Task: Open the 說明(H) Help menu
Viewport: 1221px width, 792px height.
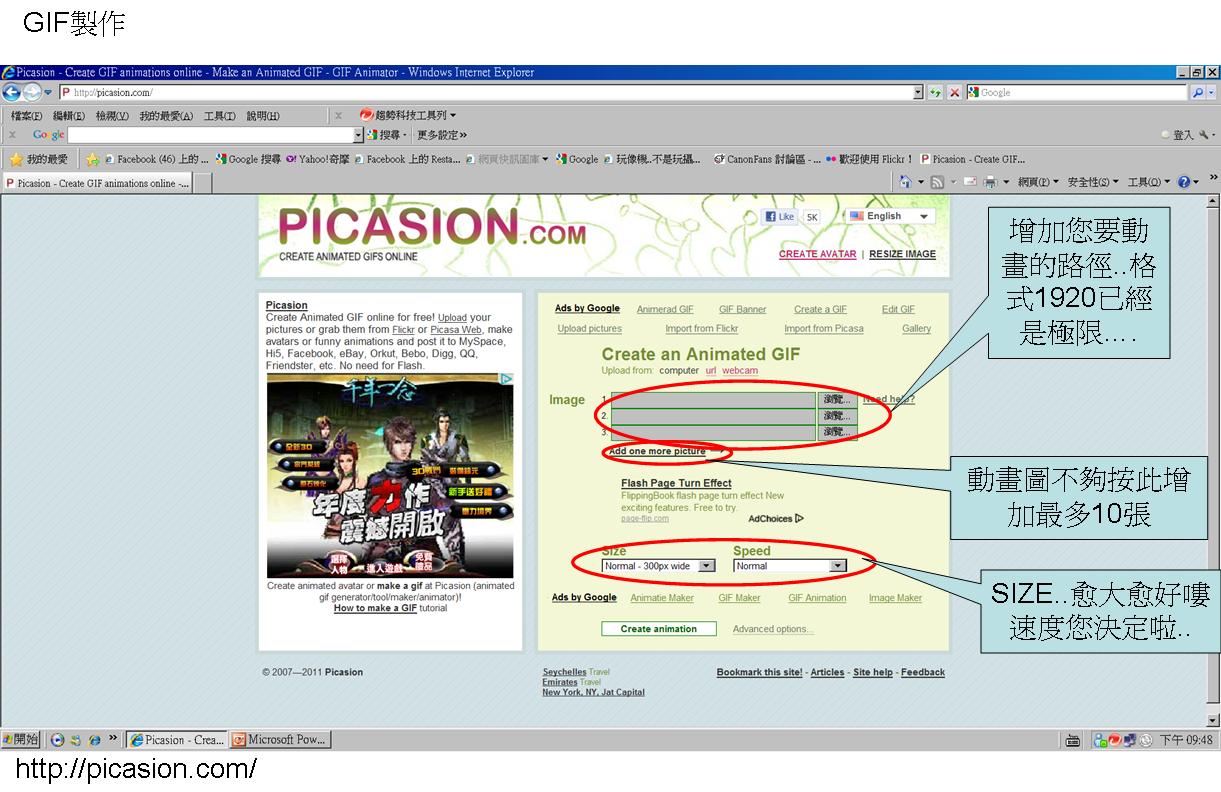Action: (x=263, y=116)
